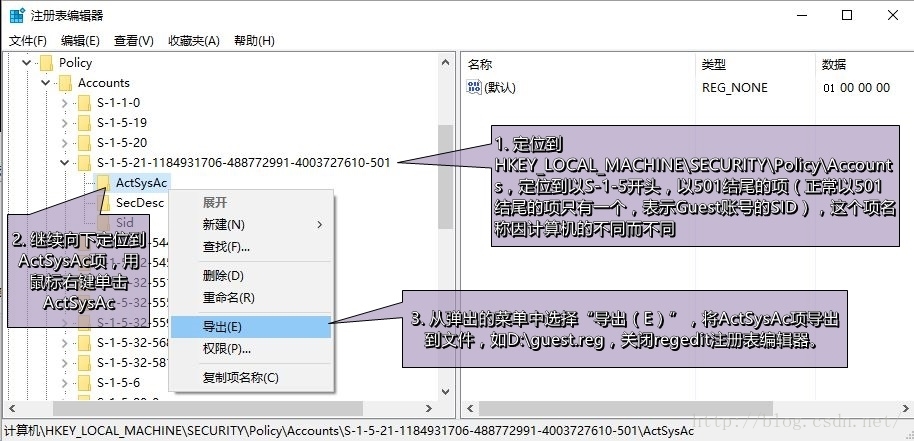The image size is (914, 441).
Task: Select the Accounts tree key
Action: pyautogui.click(x=104, y=83)
